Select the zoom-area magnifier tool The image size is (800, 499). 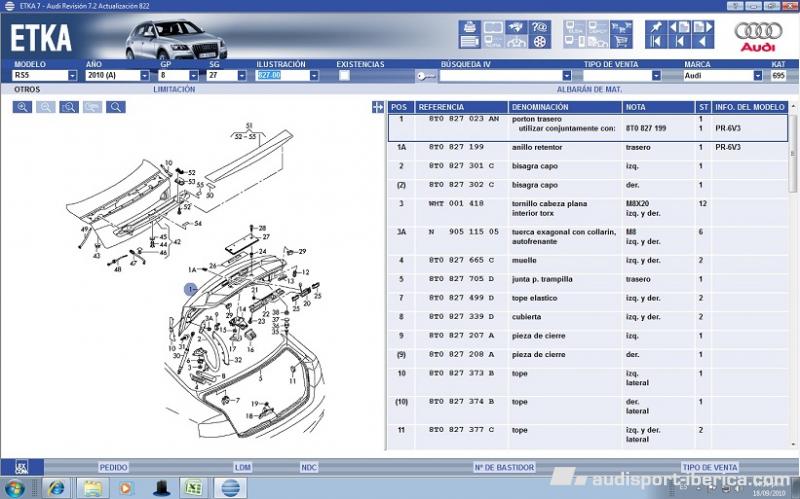[69, 107]
